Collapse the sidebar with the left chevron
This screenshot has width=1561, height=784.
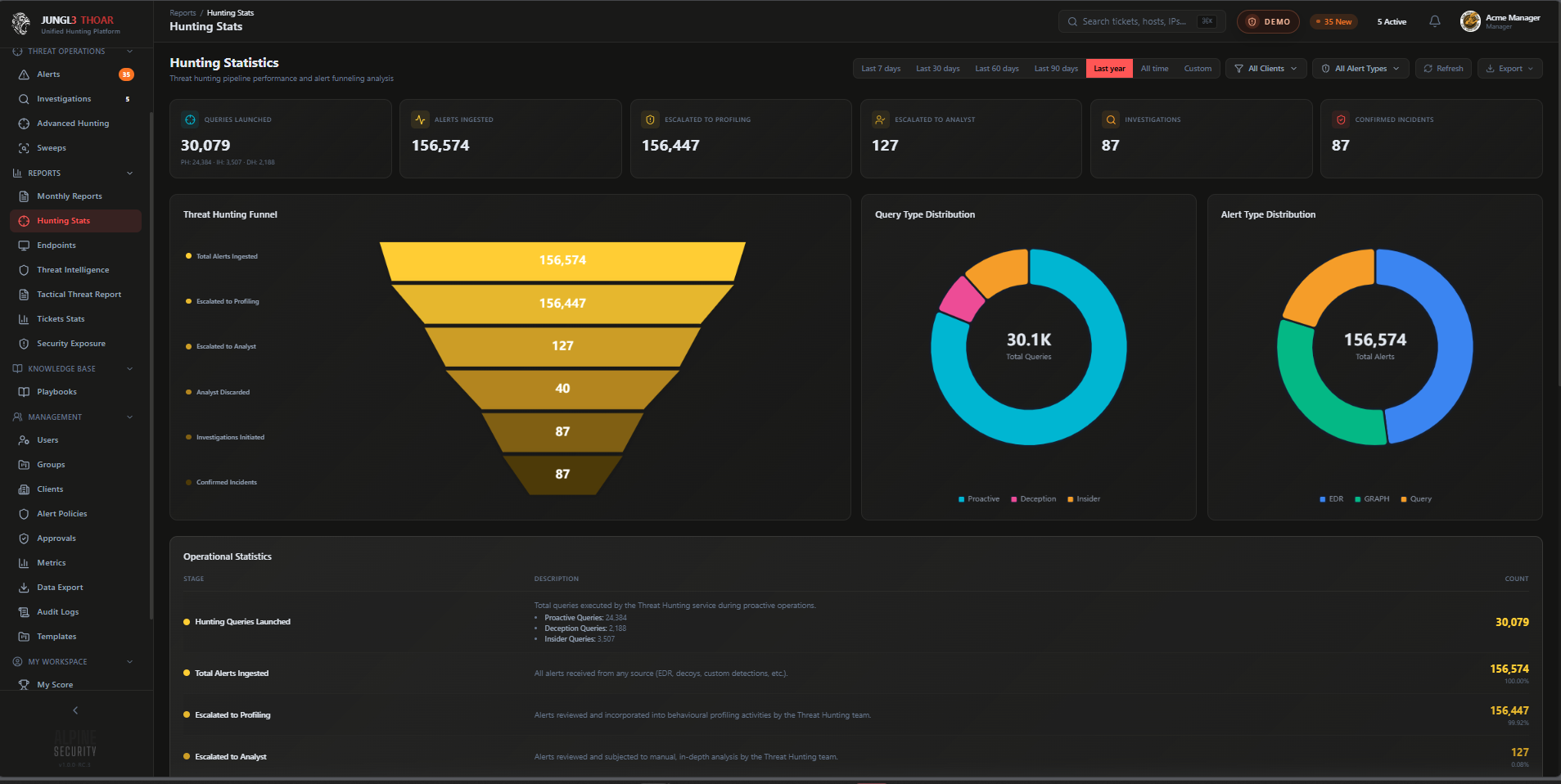75,710
